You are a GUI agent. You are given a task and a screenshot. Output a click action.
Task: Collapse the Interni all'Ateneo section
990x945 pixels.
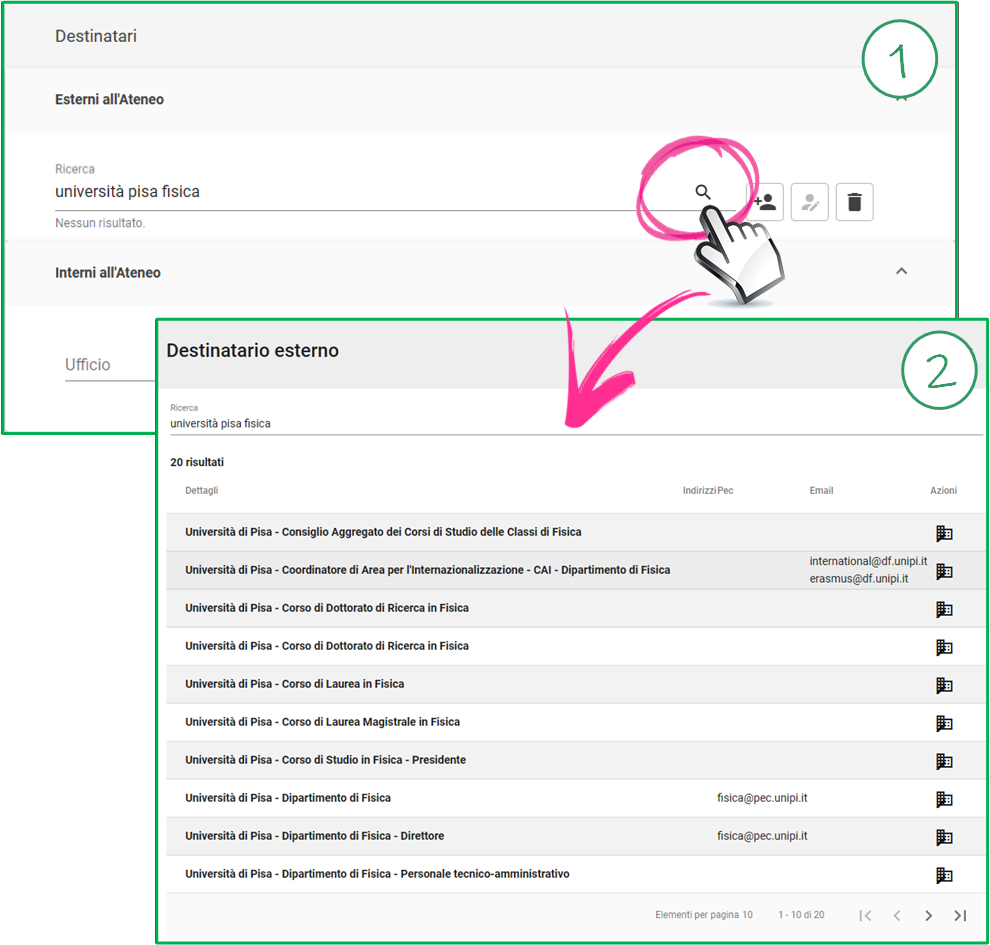[x=902, y=271]
